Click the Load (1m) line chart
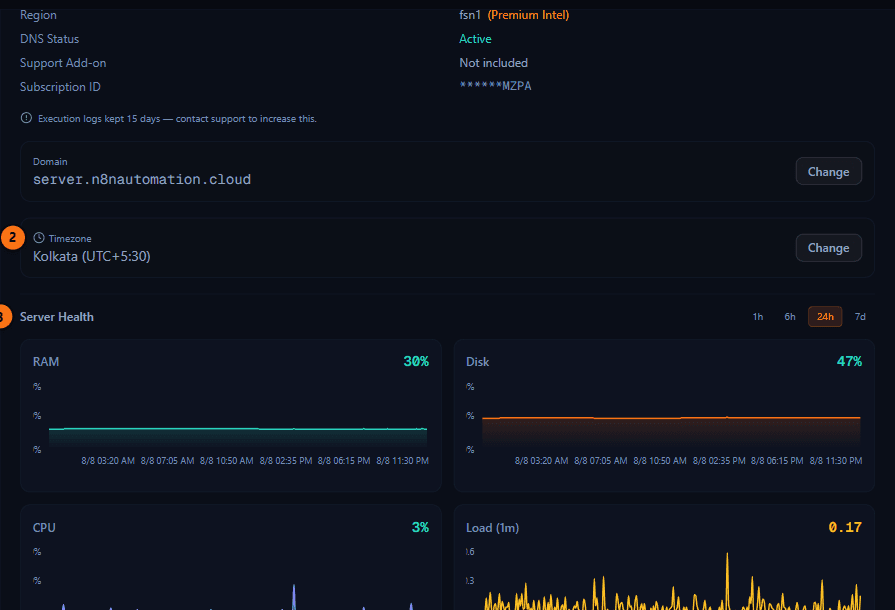 pyautogui.click(x=671, y=579)
